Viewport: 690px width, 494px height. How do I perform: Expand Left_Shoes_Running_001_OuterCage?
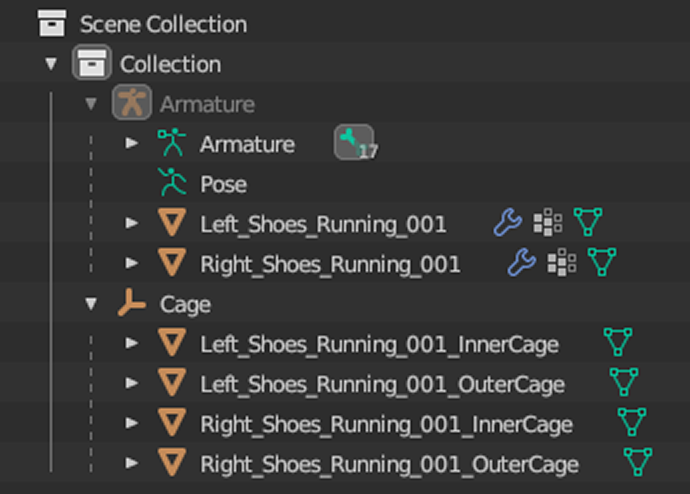point(132,383)
